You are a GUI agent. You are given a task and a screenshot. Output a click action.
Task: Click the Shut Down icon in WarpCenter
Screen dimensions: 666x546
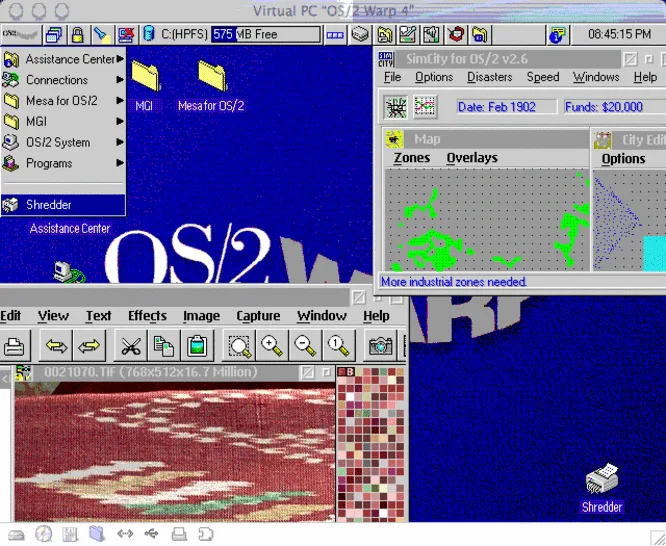click(126, 34)
